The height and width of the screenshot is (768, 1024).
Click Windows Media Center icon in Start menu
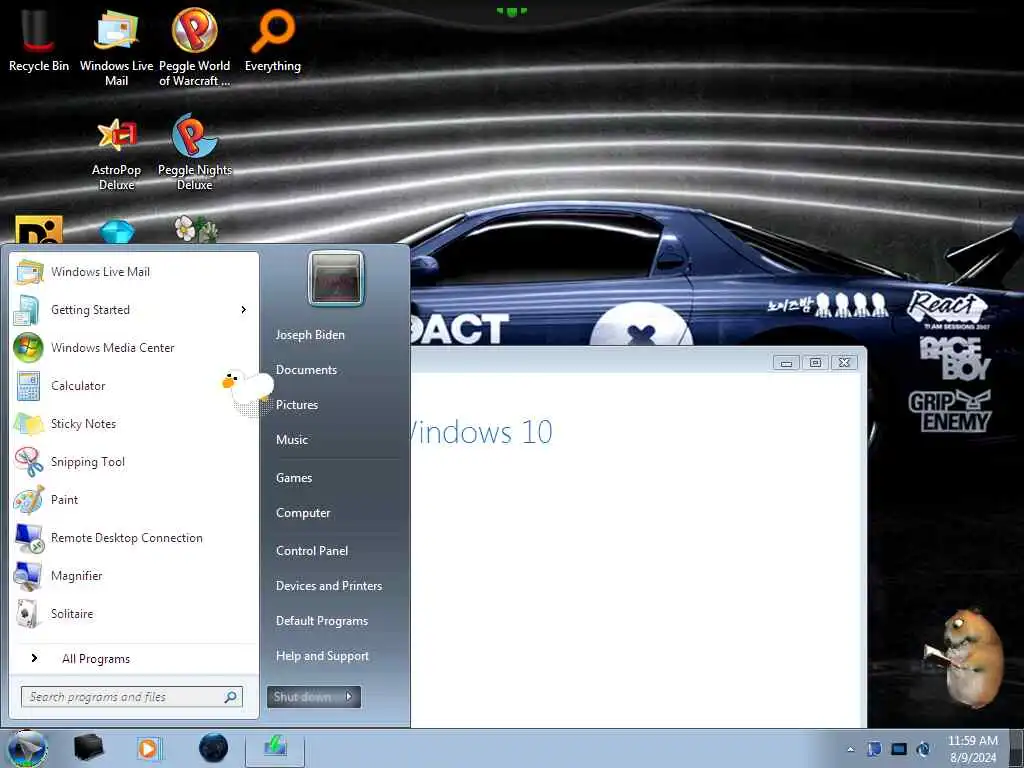click(28, 347)
